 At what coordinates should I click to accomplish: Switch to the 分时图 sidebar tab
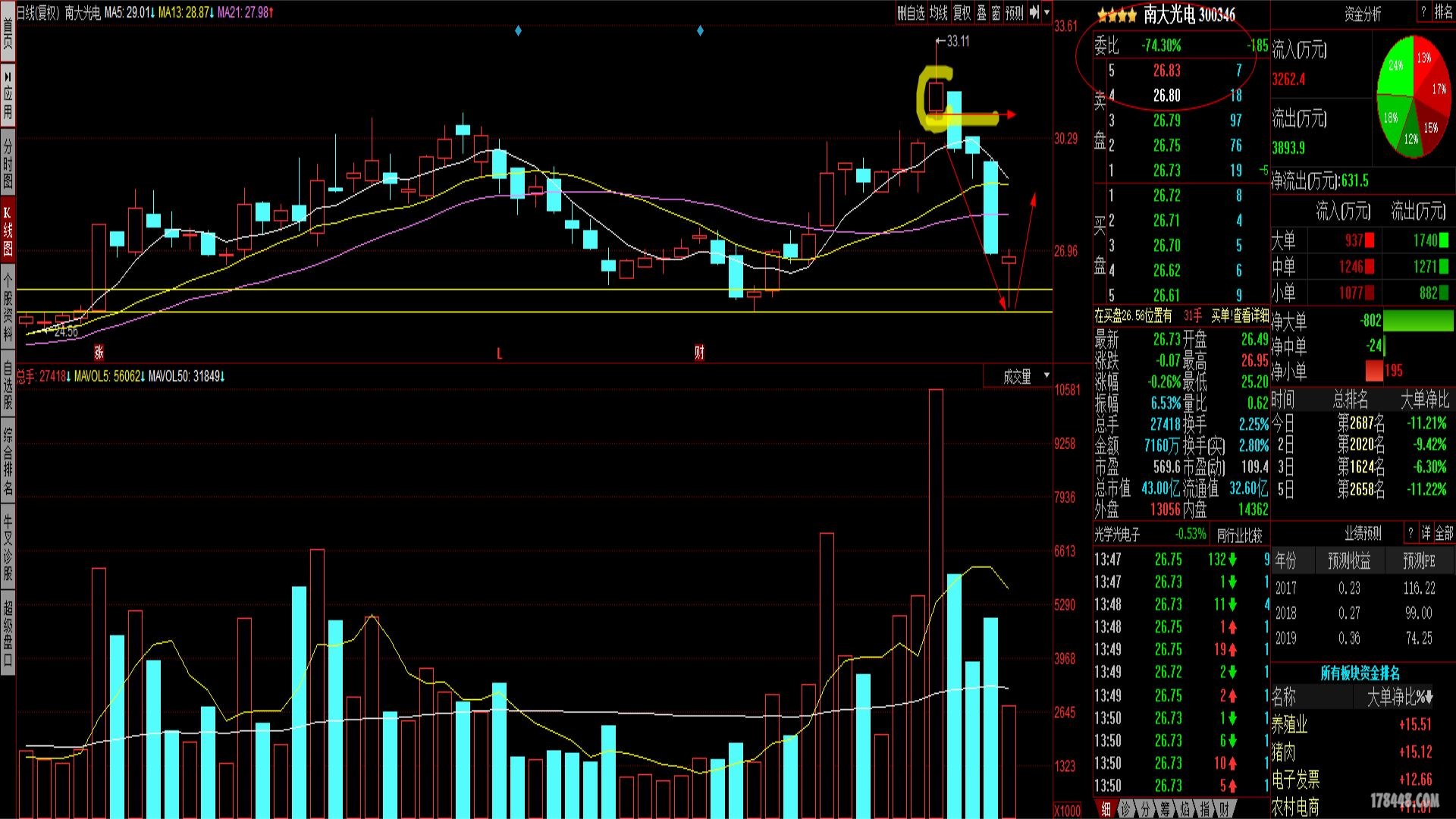point(8,162)
